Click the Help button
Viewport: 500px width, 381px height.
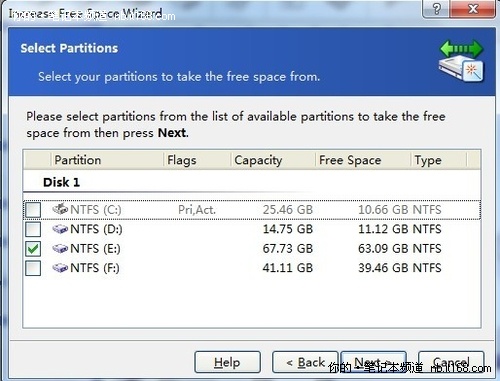227,362
